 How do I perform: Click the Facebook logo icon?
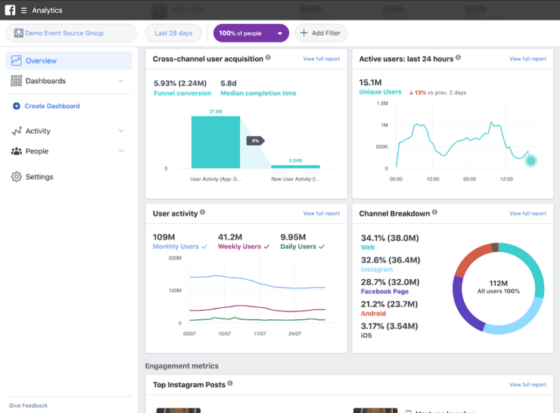tap(10, 10)
